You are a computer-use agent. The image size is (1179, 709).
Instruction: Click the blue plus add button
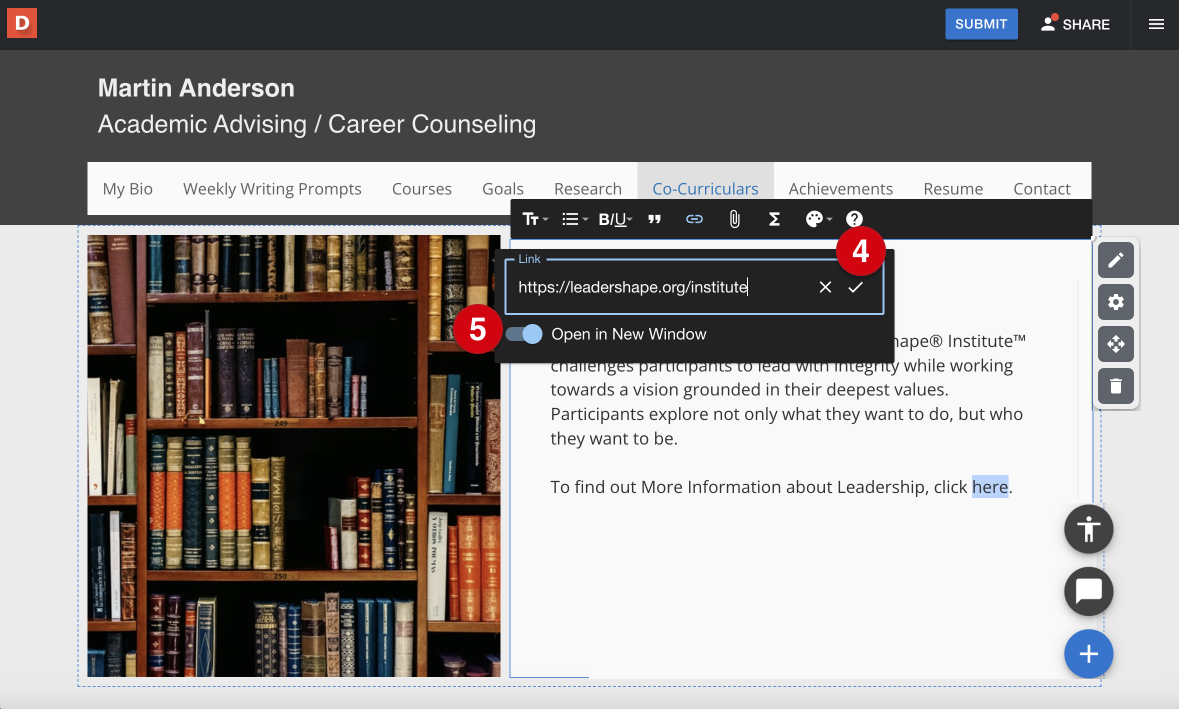coord(1089,654)
